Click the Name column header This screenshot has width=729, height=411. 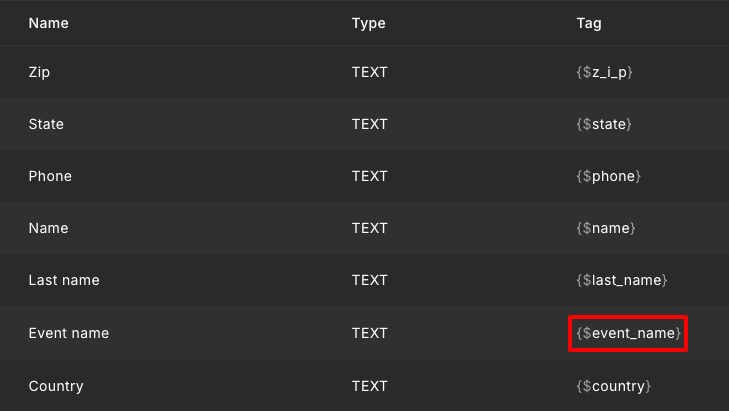click(x=48, y=23)
